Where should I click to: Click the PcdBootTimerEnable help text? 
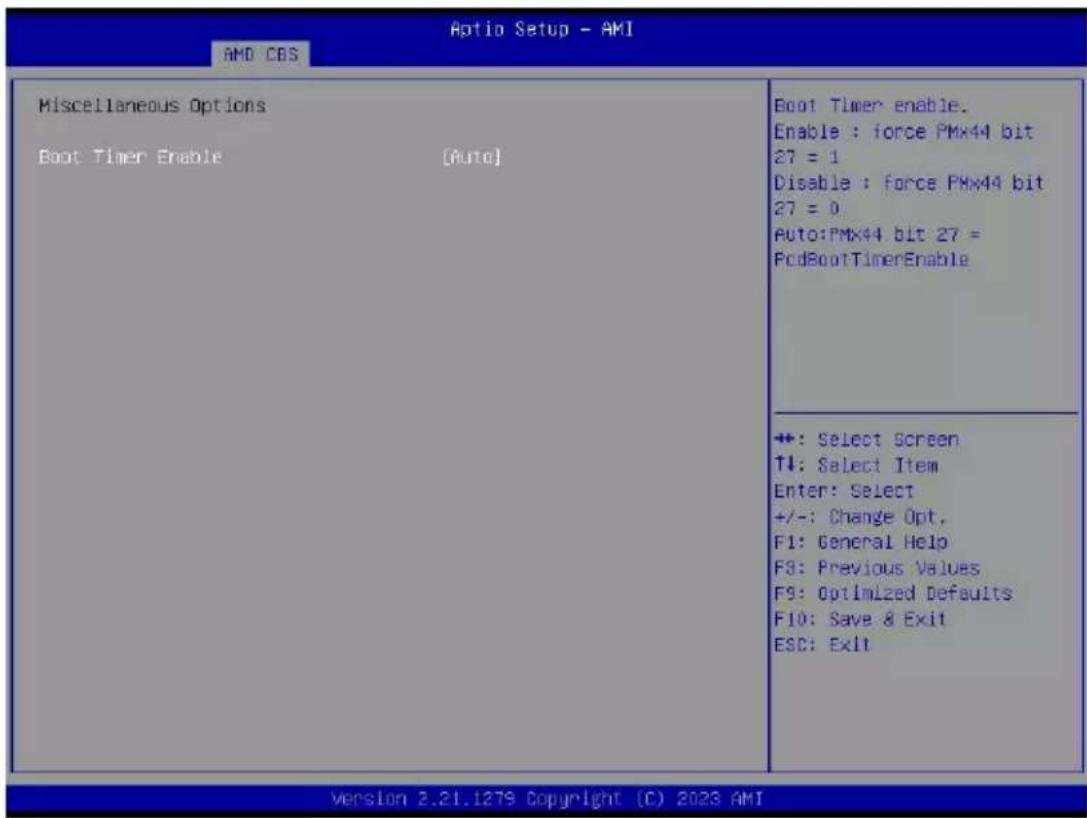871,260
